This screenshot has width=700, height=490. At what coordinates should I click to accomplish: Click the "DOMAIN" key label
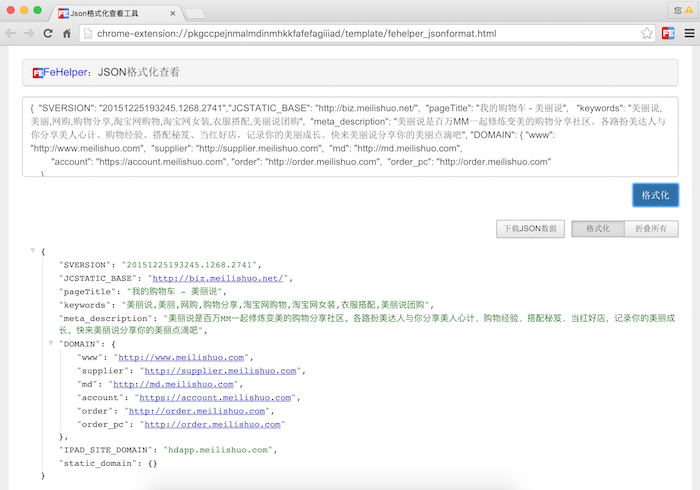pyautogui.click(x=79, y=344)
